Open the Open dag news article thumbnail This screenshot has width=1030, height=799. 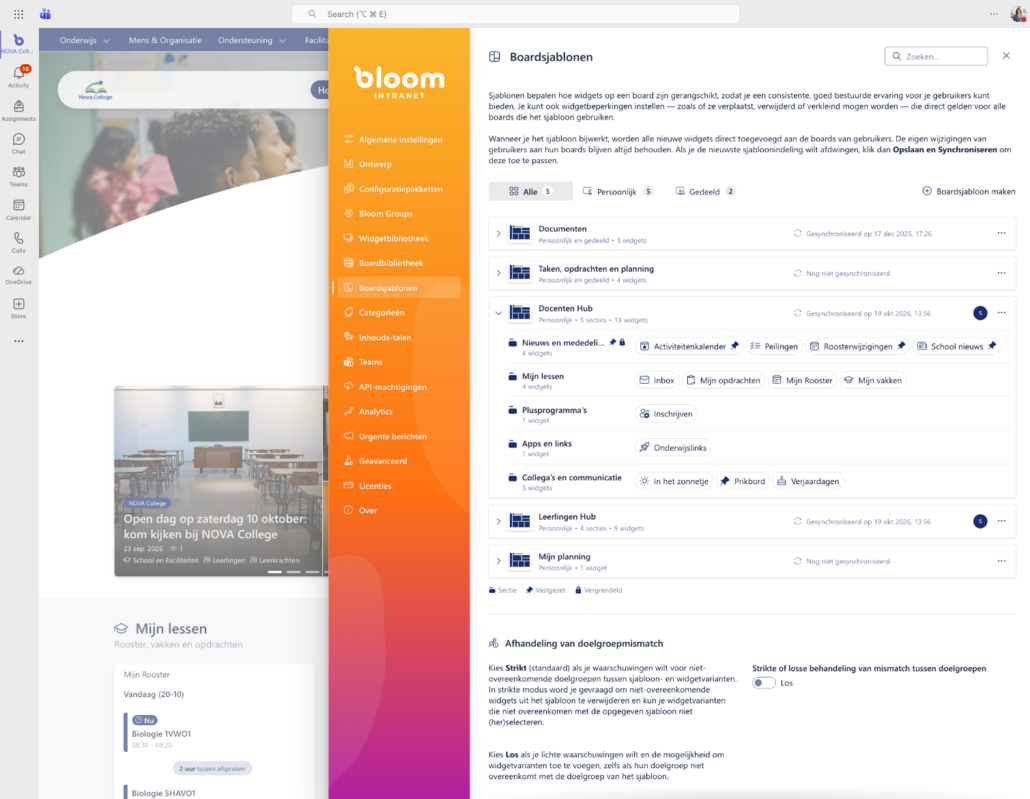[x=218, y=481]
